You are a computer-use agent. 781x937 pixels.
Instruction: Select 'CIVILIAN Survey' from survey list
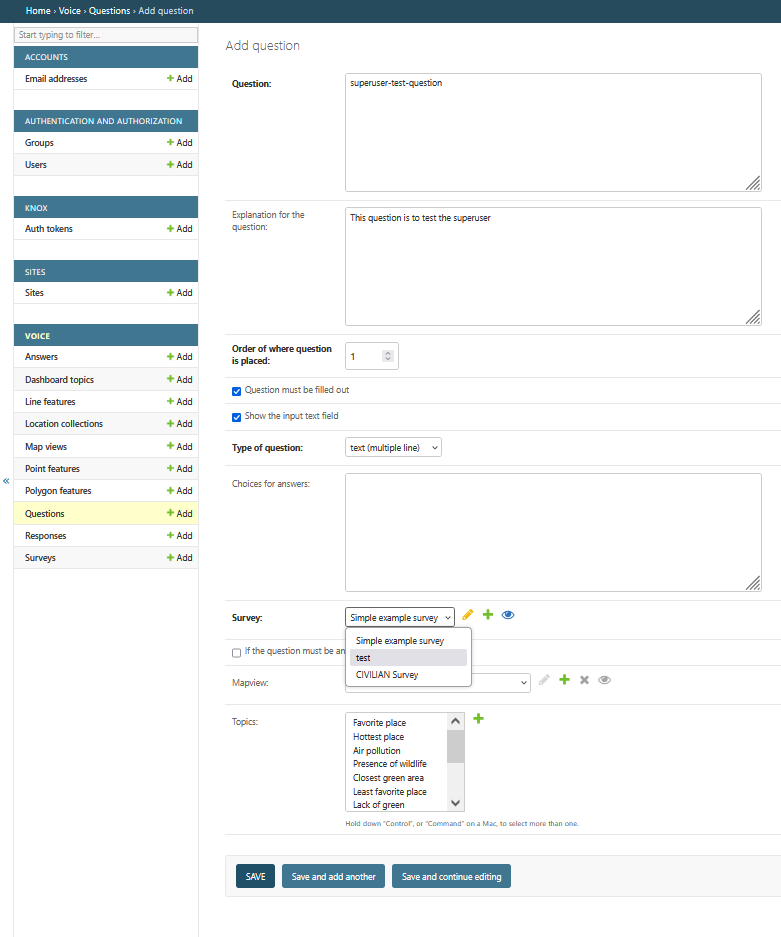387,675
